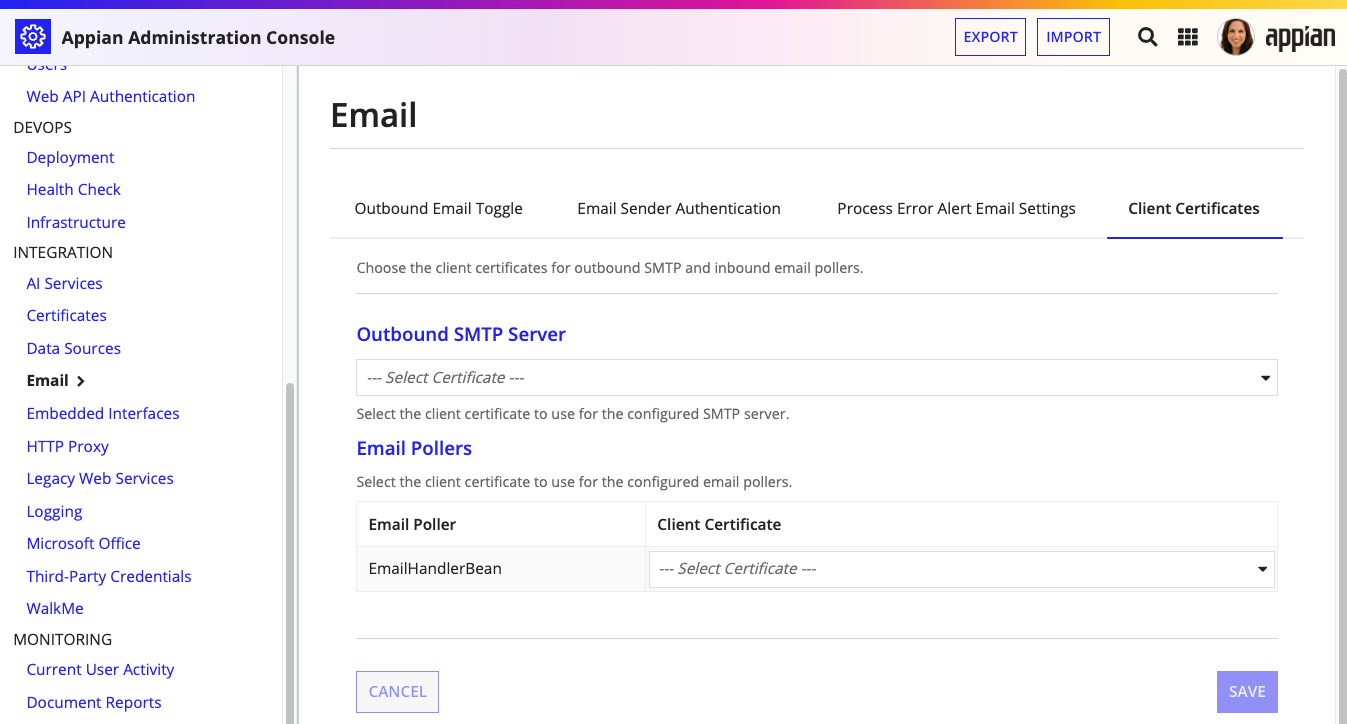
Task: Open Embedded Interfaces settings
Action: [103, 413]
